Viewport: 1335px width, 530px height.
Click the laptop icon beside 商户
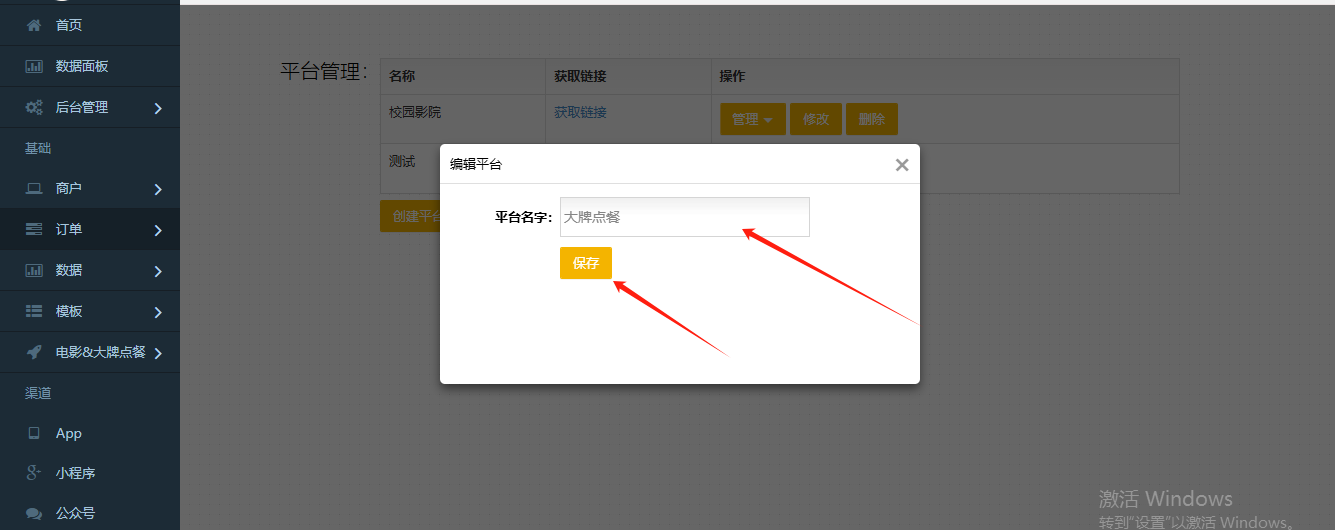[34, 188]
